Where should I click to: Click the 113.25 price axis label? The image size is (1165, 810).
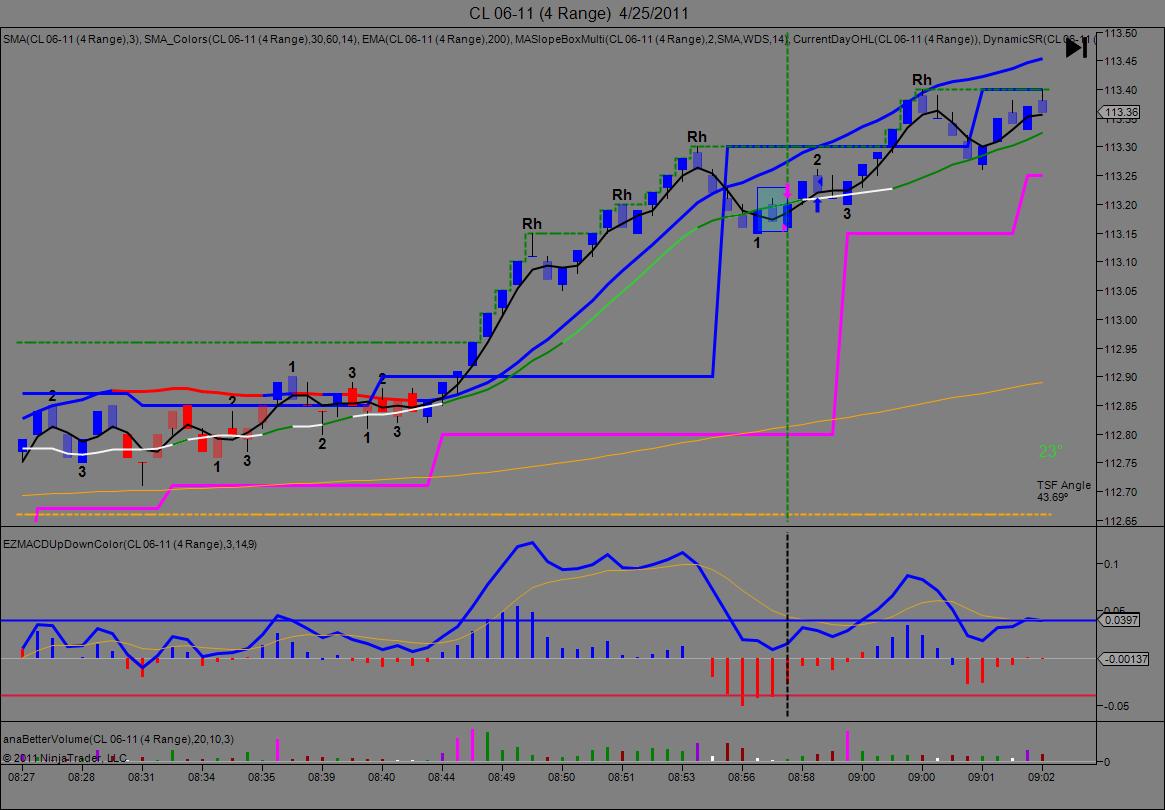point(1120,176)
